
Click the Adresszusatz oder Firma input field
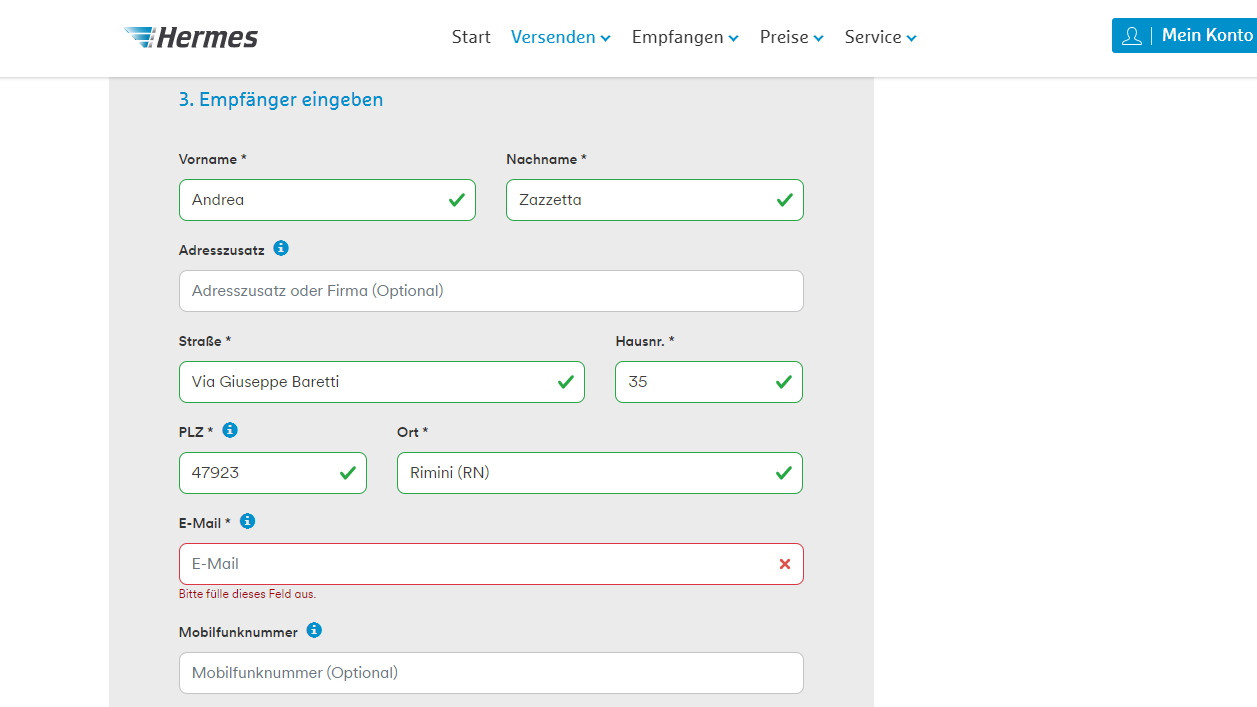pos(491,291)
